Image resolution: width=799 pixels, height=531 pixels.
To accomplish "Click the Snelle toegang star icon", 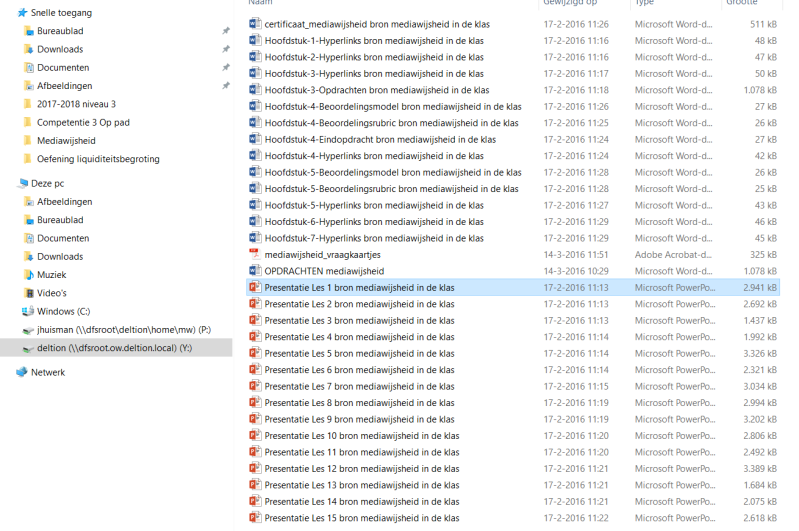I will click(22, 13).
